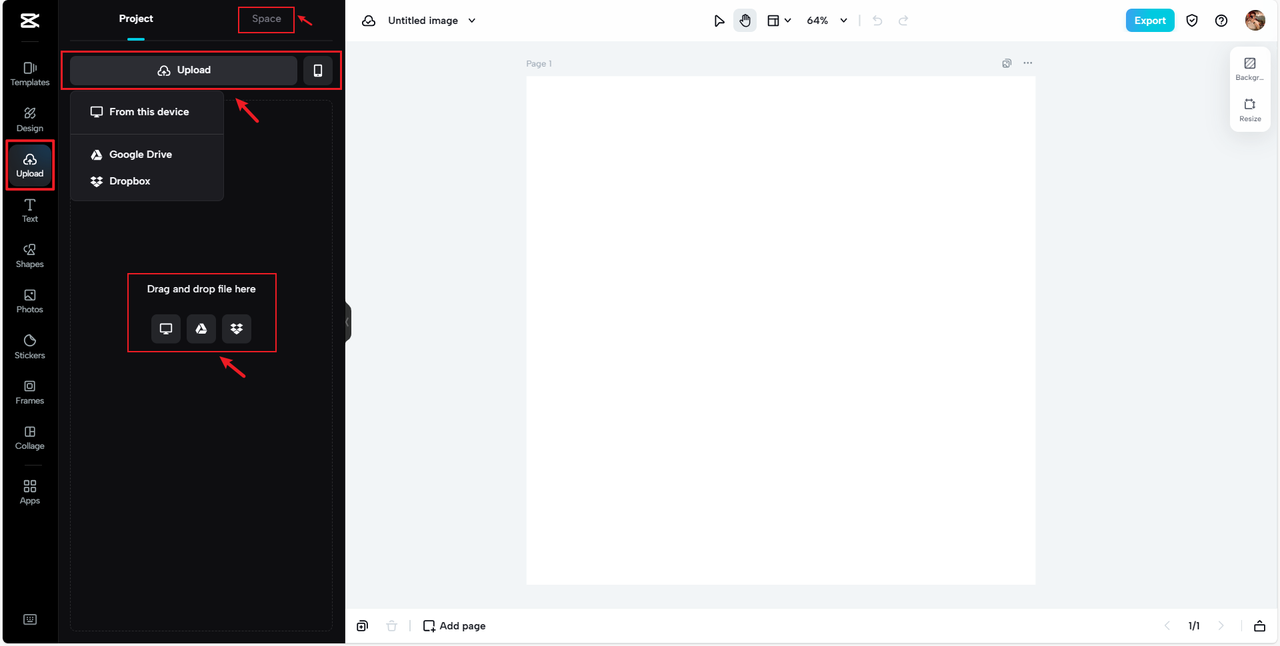
Task: Click the 1/1 page indicator
Action: coord(1194,626)
